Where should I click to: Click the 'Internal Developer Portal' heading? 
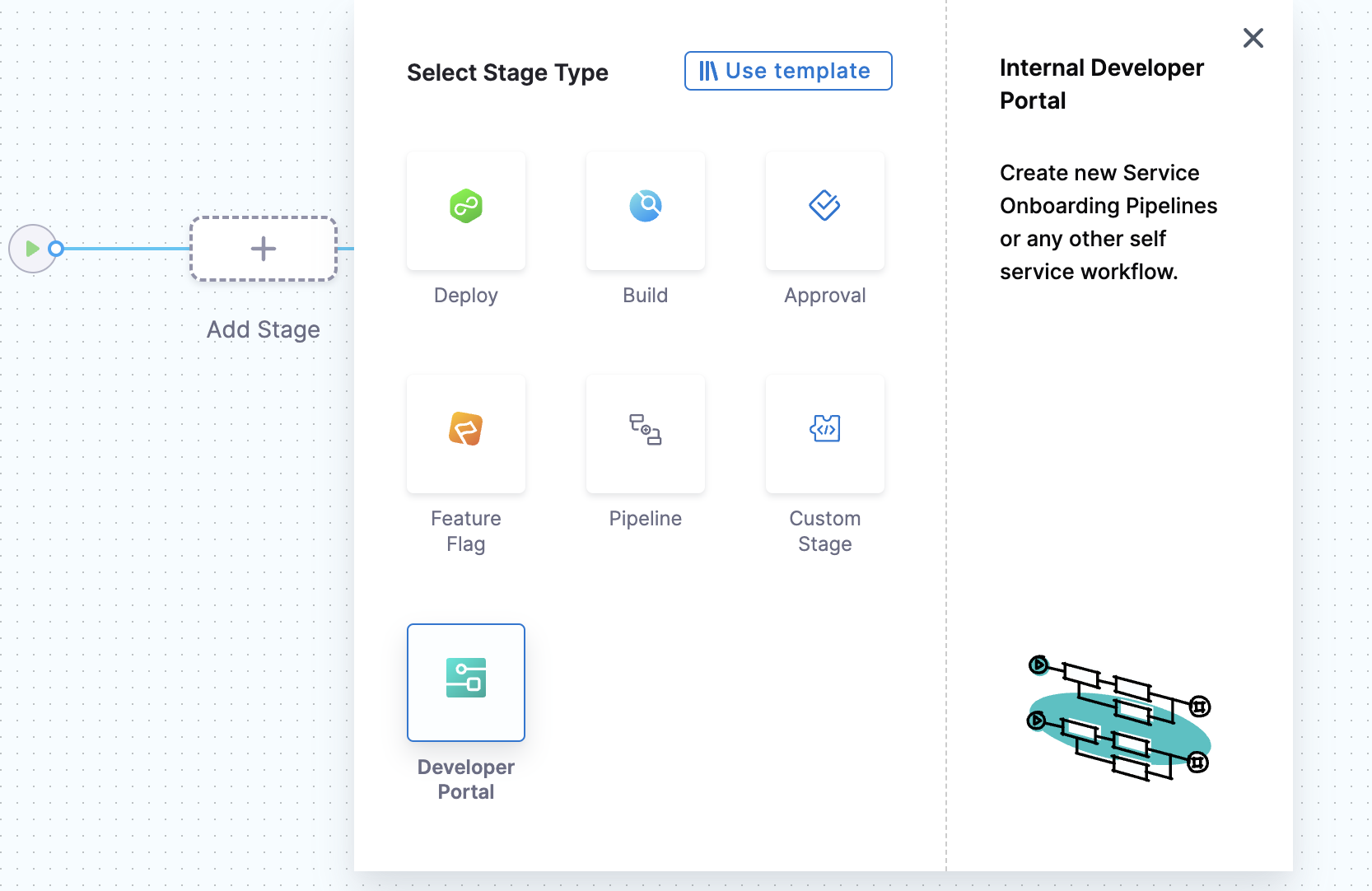click(x=1101, y=84)
